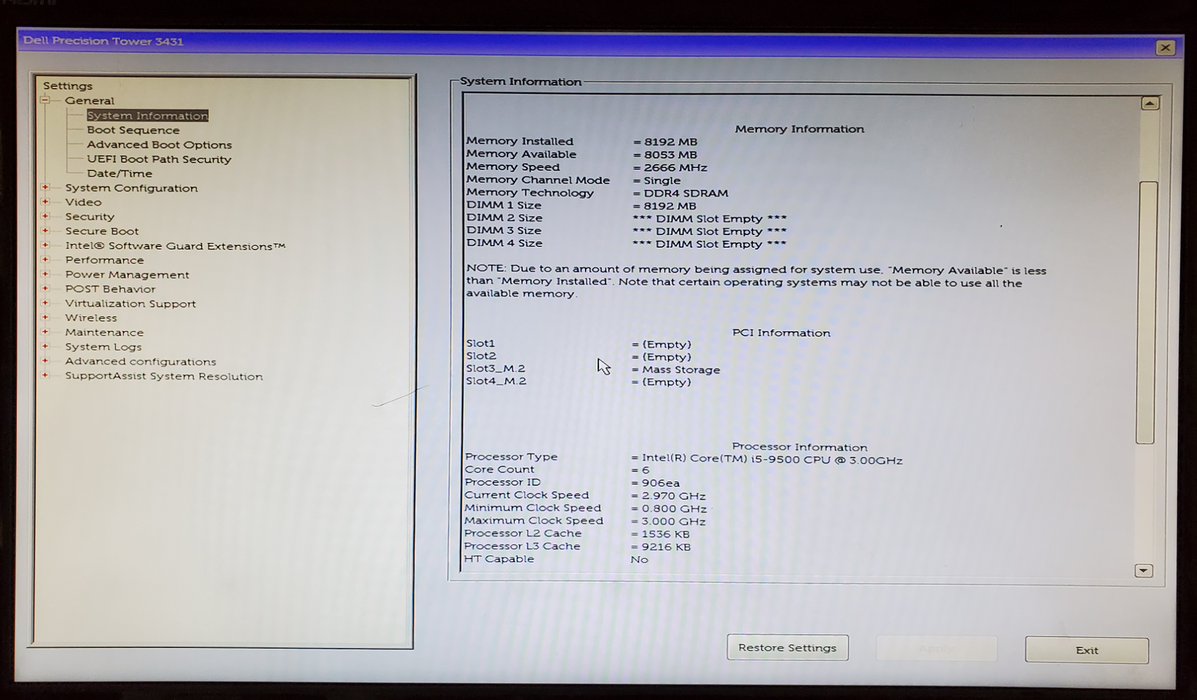The height and width of the screenshot is (700, 1197).
Task: Expand the Maintenance section
Action: click(x=45, y=332)
